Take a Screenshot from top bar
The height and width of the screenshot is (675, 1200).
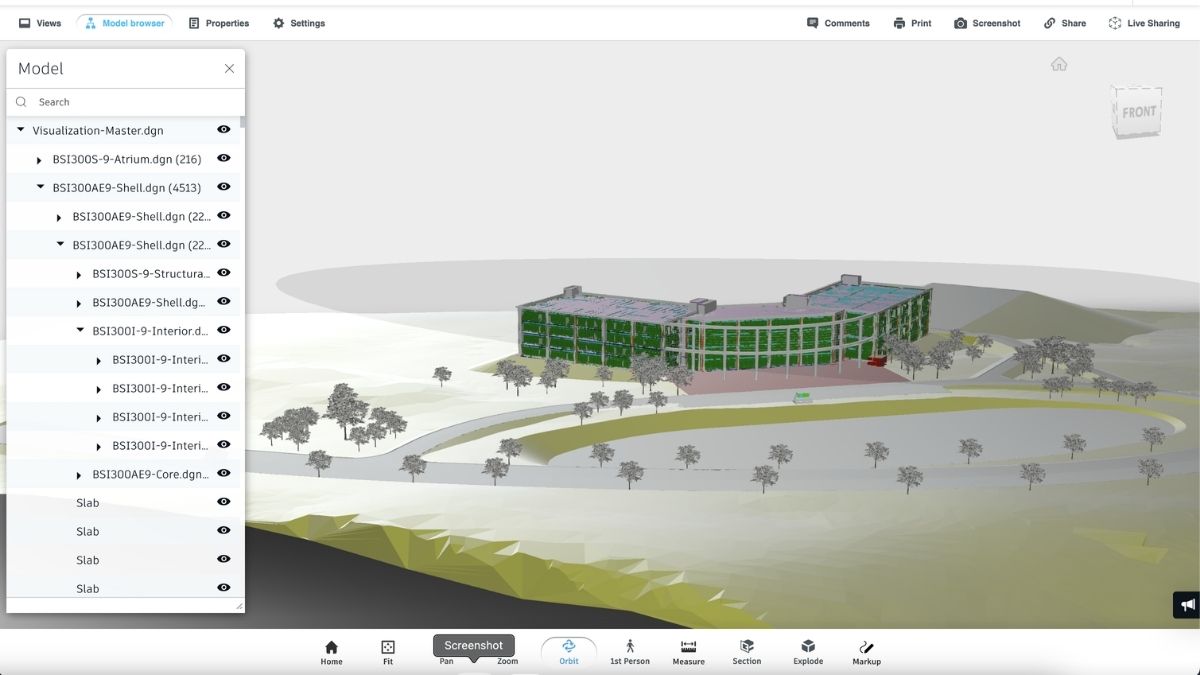pyautogui.click(x=987, y=23)
